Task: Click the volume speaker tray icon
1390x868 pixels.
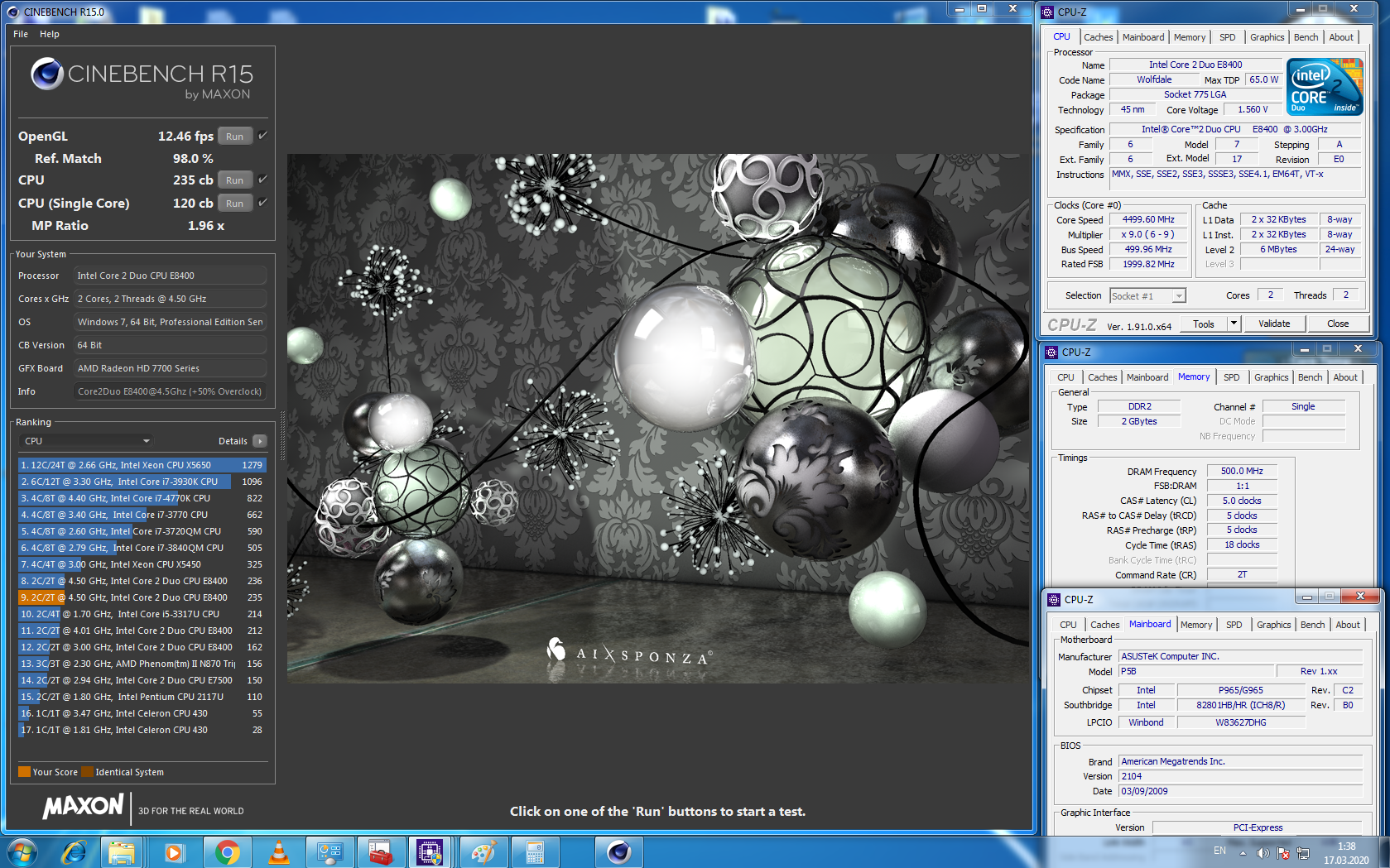Action: click(x=1263, y=852)
